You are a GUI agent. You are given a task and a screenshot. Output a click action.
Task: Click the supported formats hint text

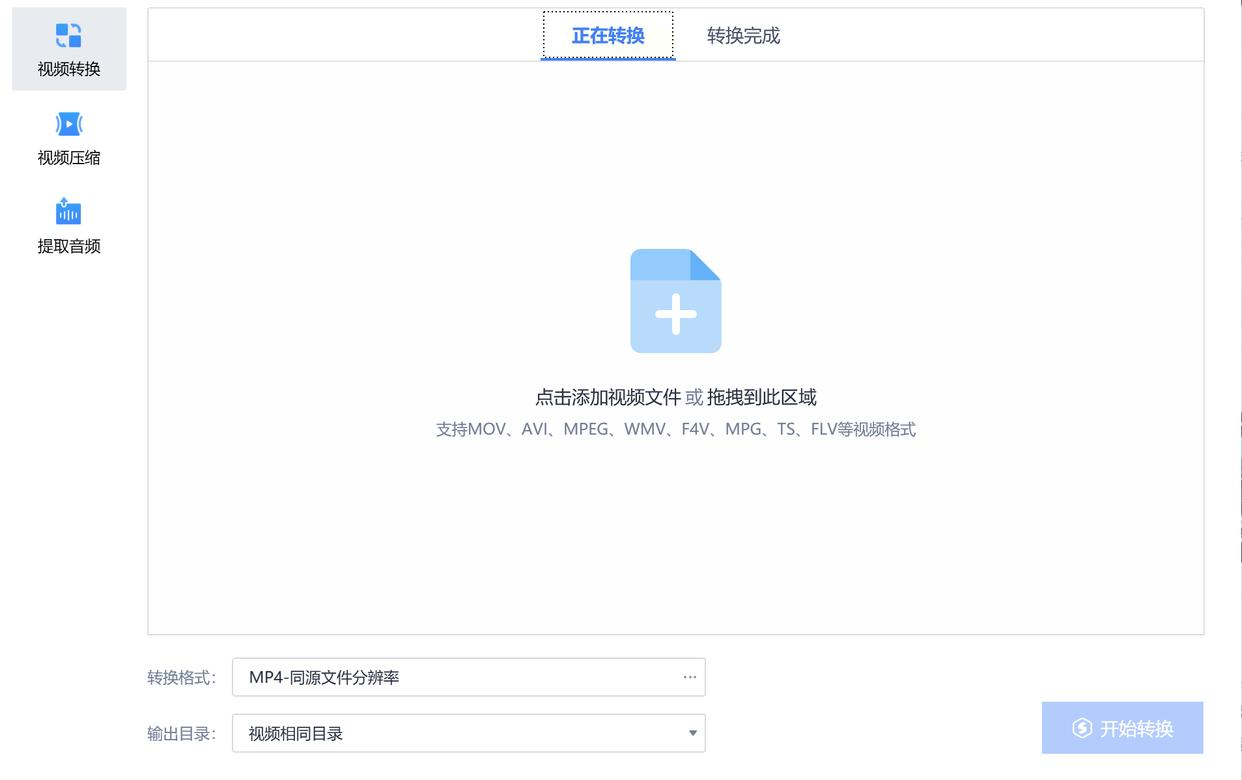tap(676, 430)
